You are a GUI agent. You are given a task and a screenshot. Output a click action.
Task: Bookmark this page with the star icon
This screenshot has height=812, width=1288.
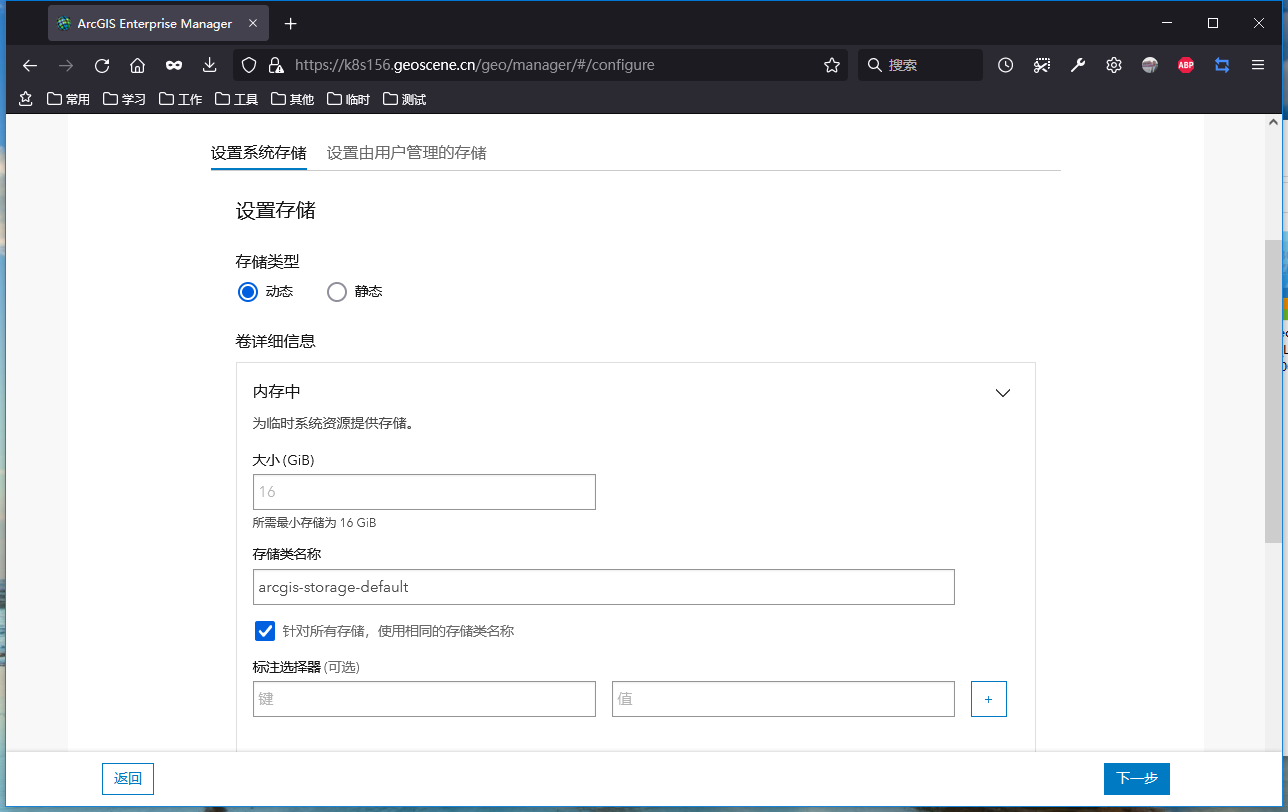(832, 65)
